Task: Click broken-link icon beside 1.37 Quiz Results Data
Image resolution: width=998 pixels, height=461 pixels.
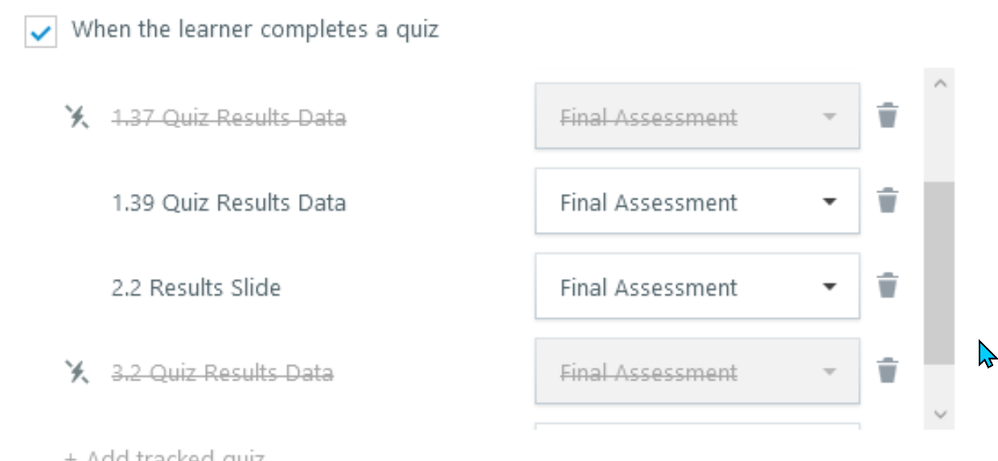Action: [x=77, y=117]
